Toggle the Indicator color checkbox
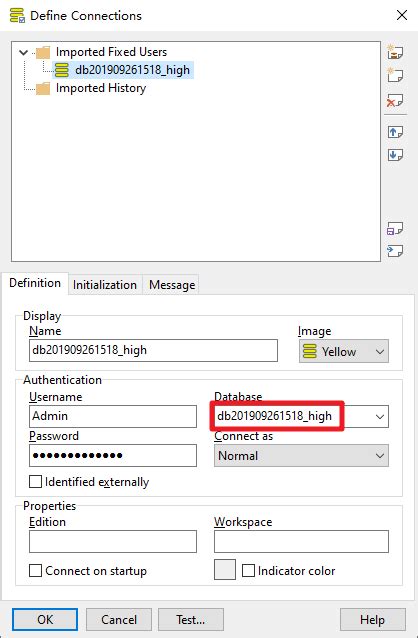The width and height of the screenshot is (418, 638). pos(248,570)
